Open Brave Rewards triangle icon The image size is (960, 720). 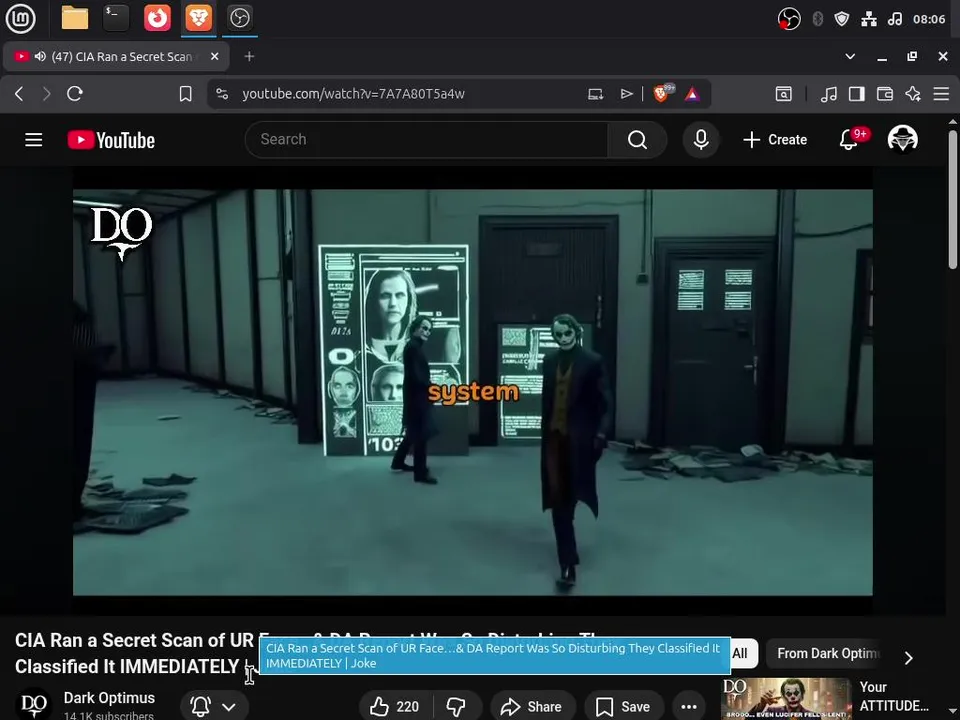(692, 94)
